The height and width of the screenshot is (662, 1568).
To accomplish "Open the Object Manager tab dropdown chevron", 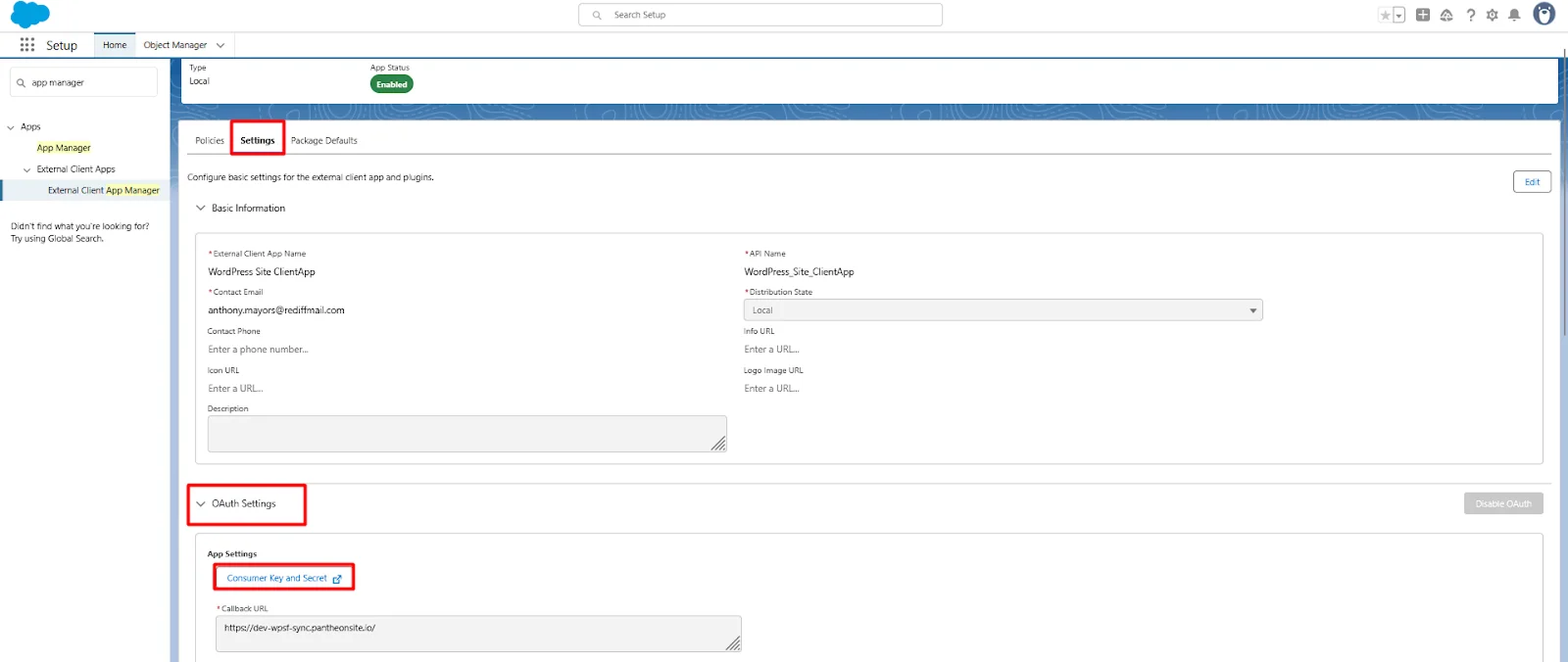I will tap(220, 45).
